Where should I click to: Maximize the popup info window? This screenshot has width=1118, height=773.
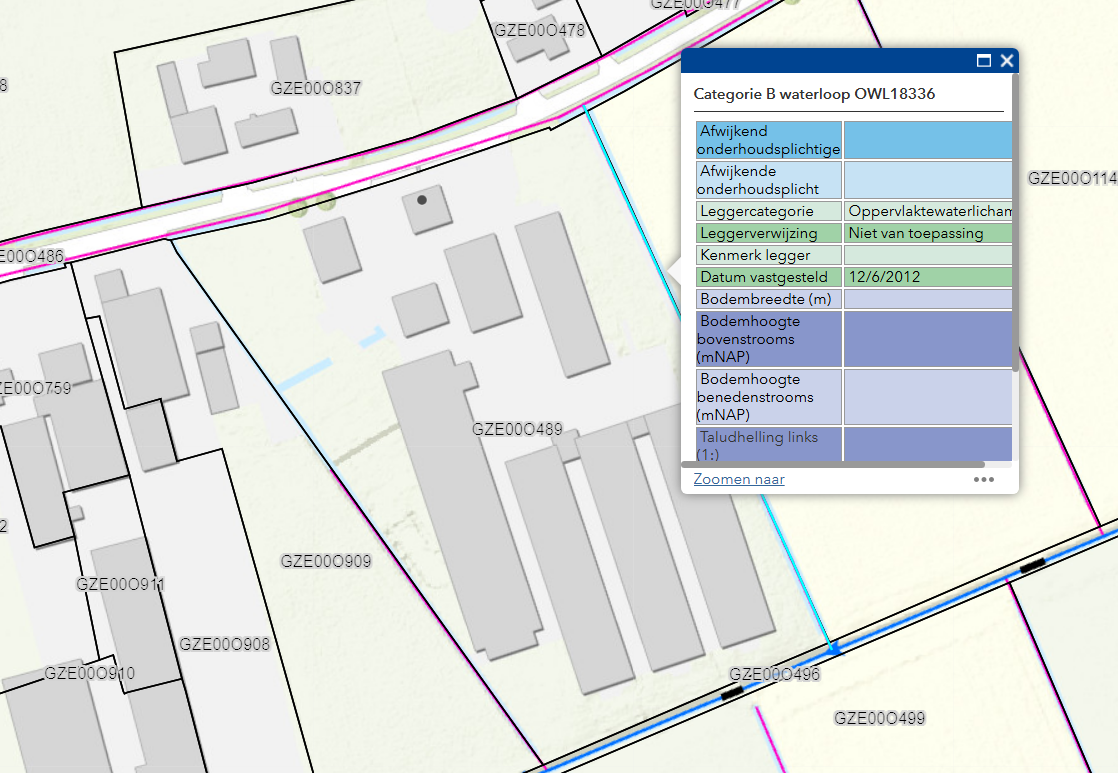pos(984,61)
